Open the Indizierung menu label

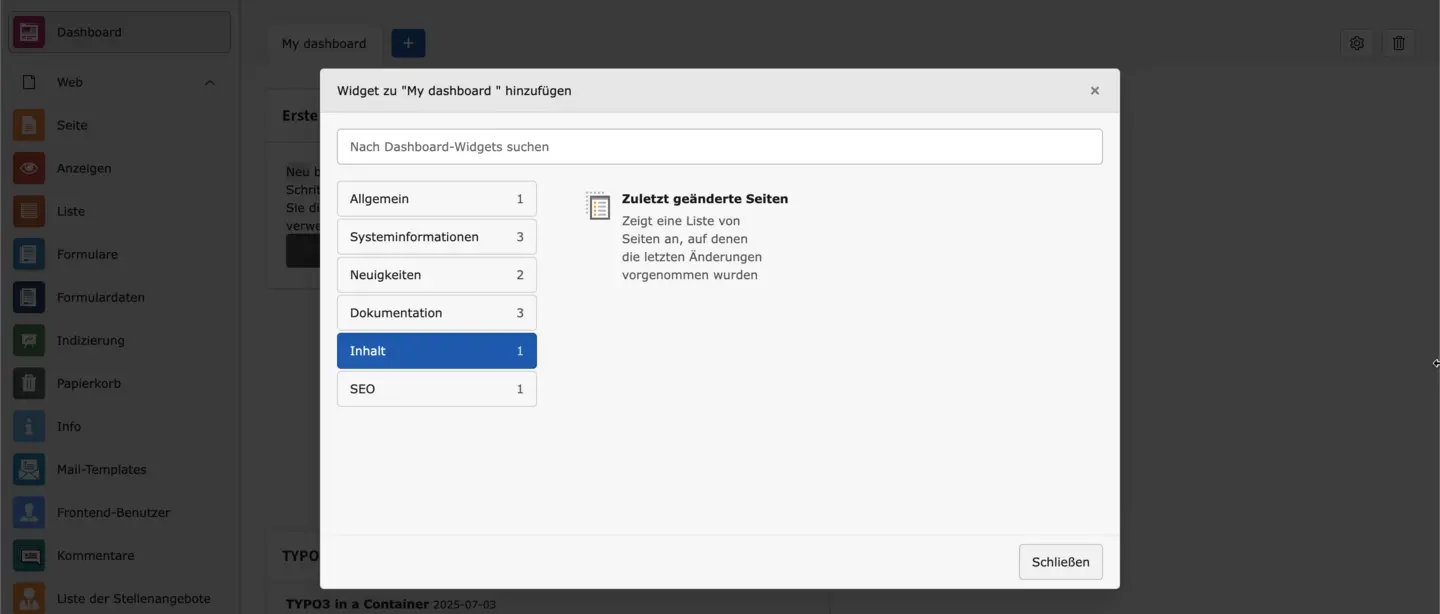tap(91, 340)
